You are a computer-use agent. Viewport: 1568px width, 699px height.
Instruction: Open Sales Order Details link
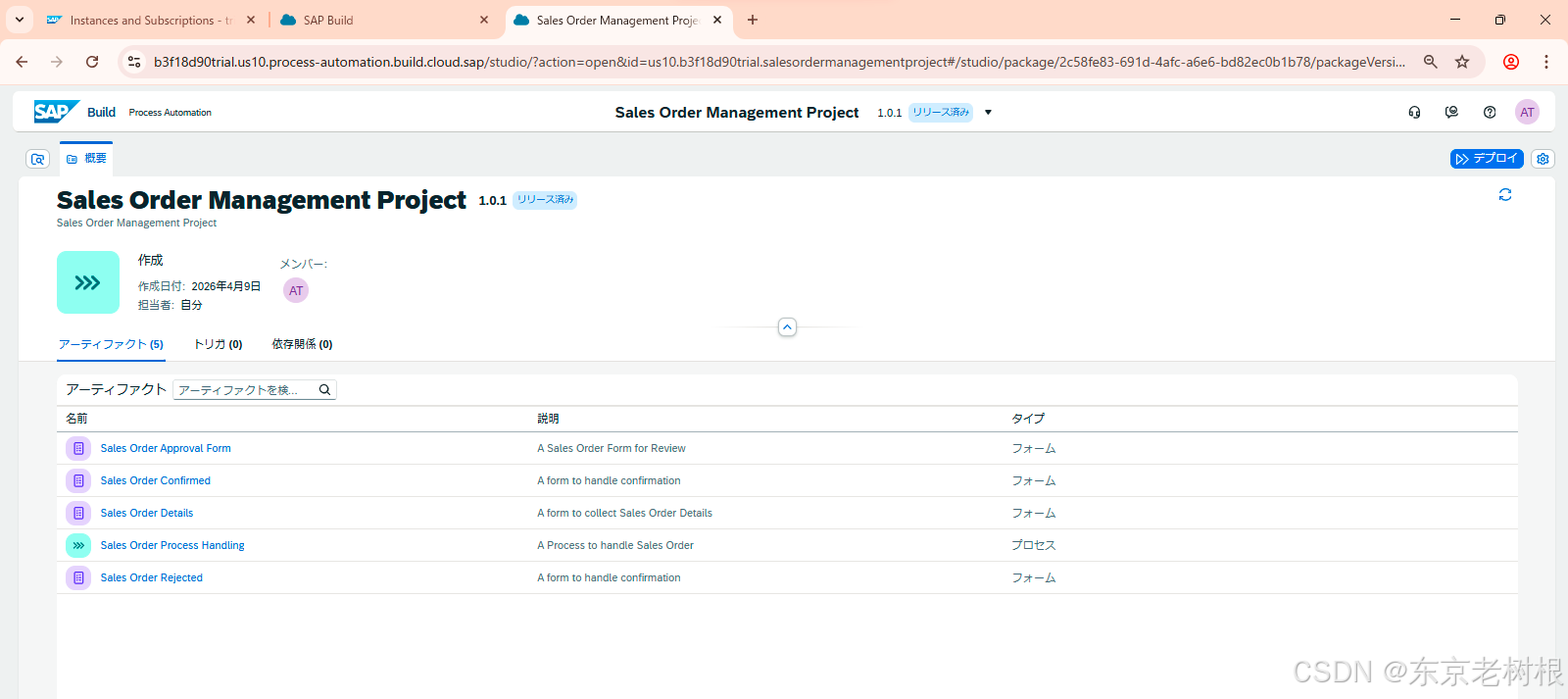point(147,513)
